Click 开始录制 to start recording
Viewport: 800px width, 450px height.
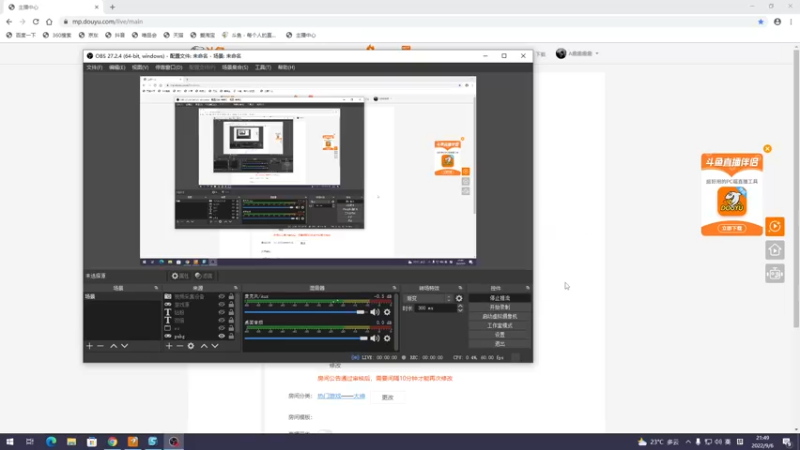pos(499,307)
